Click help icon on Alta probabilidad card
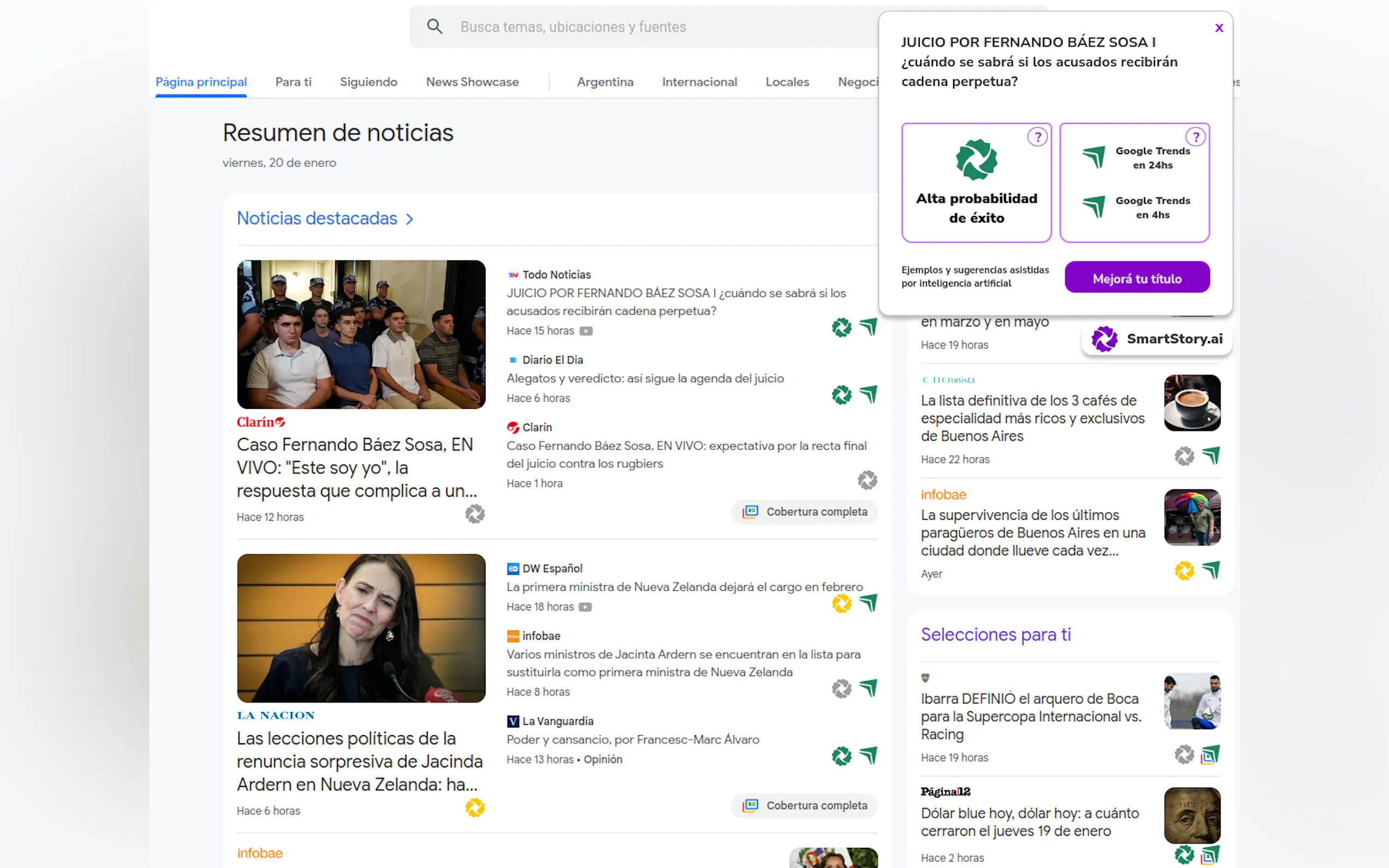The image size is (1389, 868). [x=1037, y=137]
